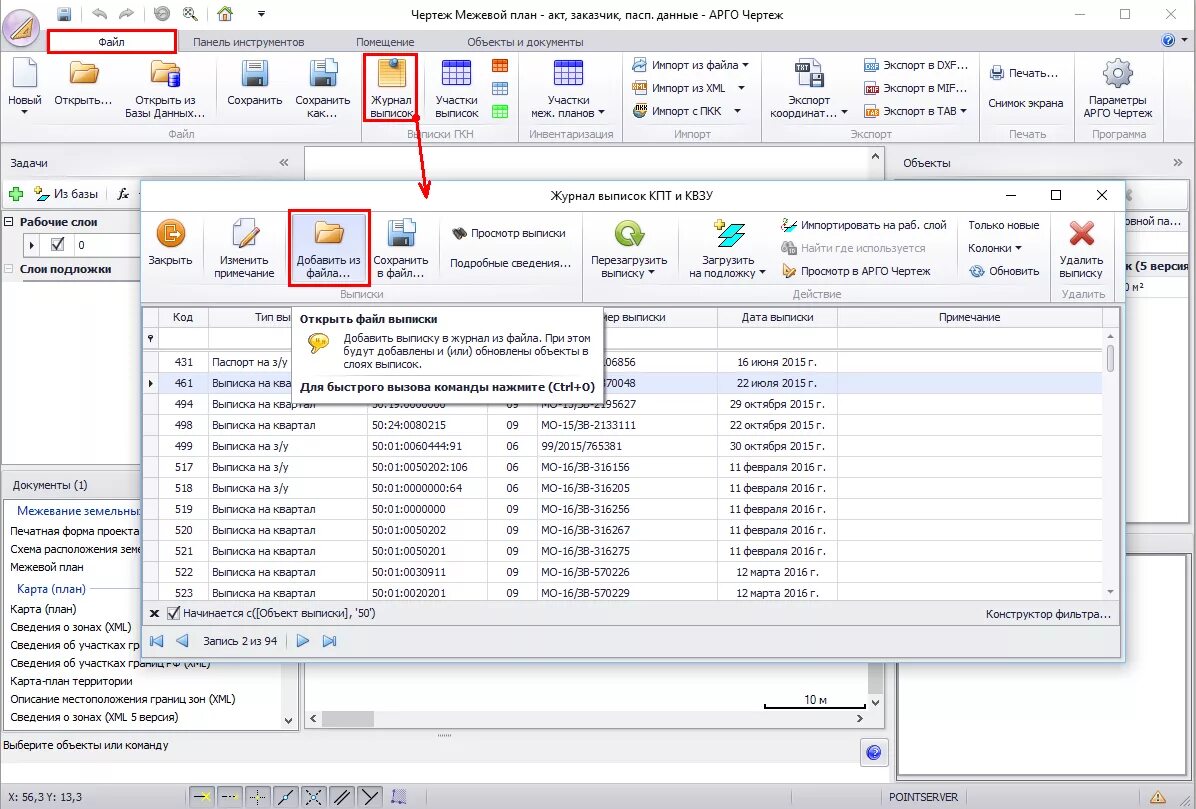The height and width of the screenshot is (809, 1196).
Task: Collapse Рабочие слои tree section
Action: [9, 222]
